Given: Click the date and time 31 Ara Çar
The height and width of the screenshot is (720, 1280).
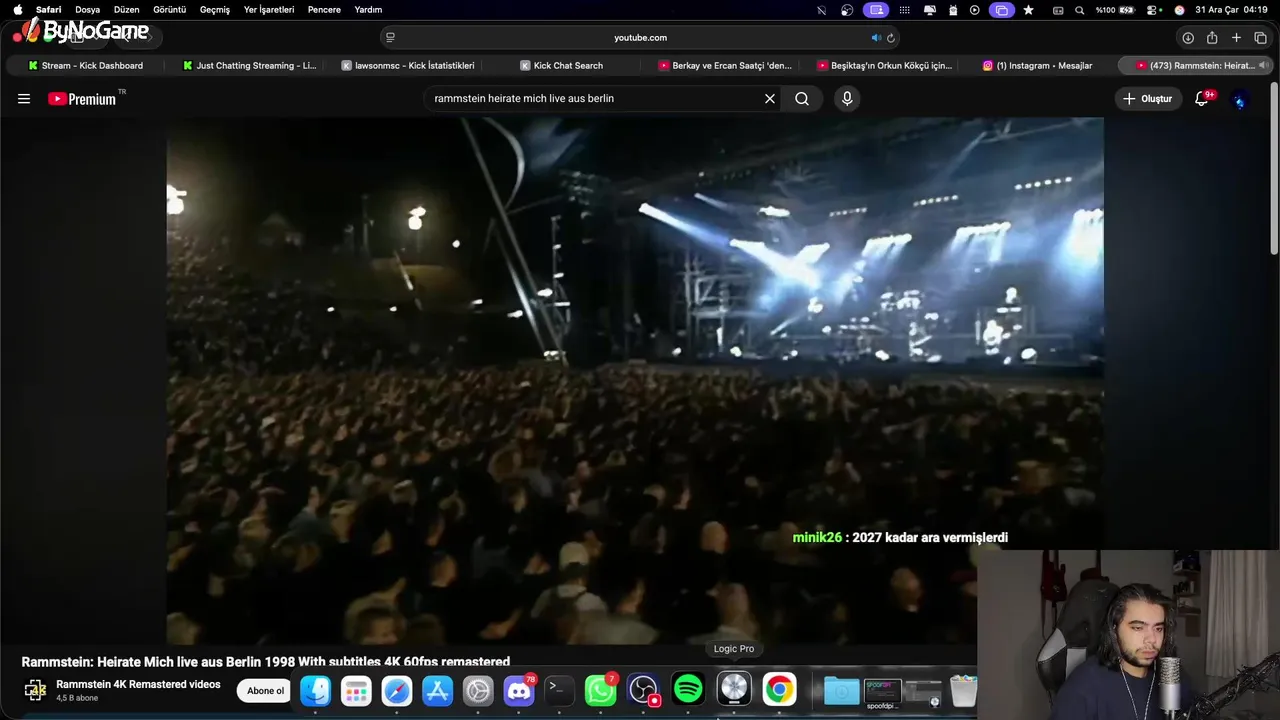Looking at the screenshot, I should [x=1232, y=10].
